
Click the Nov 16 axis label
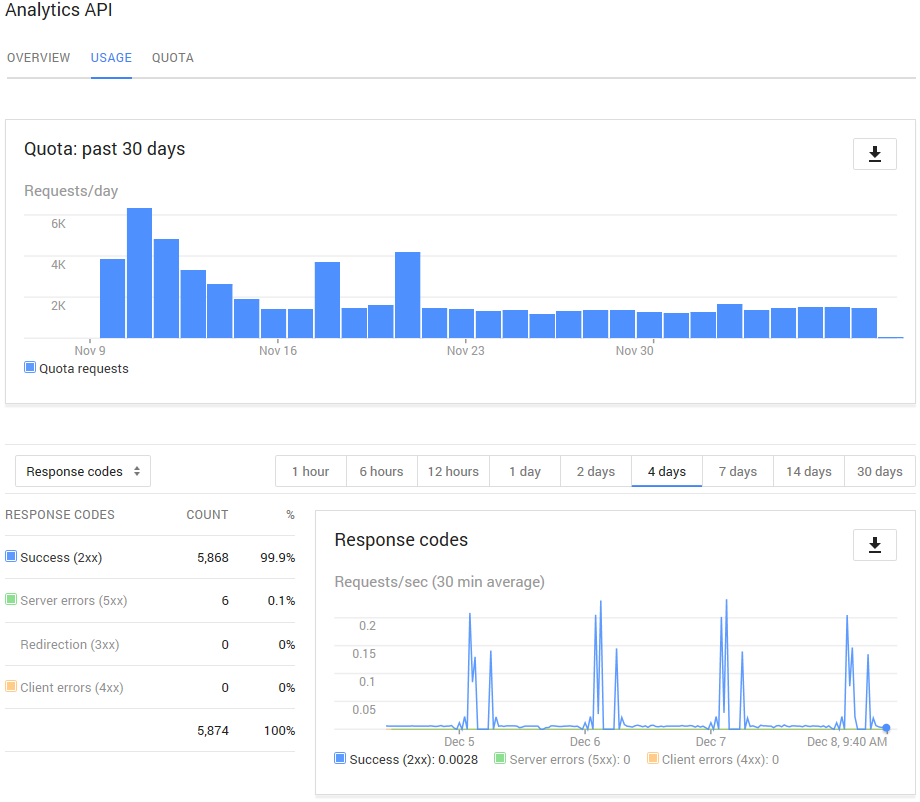pos(278,350)
